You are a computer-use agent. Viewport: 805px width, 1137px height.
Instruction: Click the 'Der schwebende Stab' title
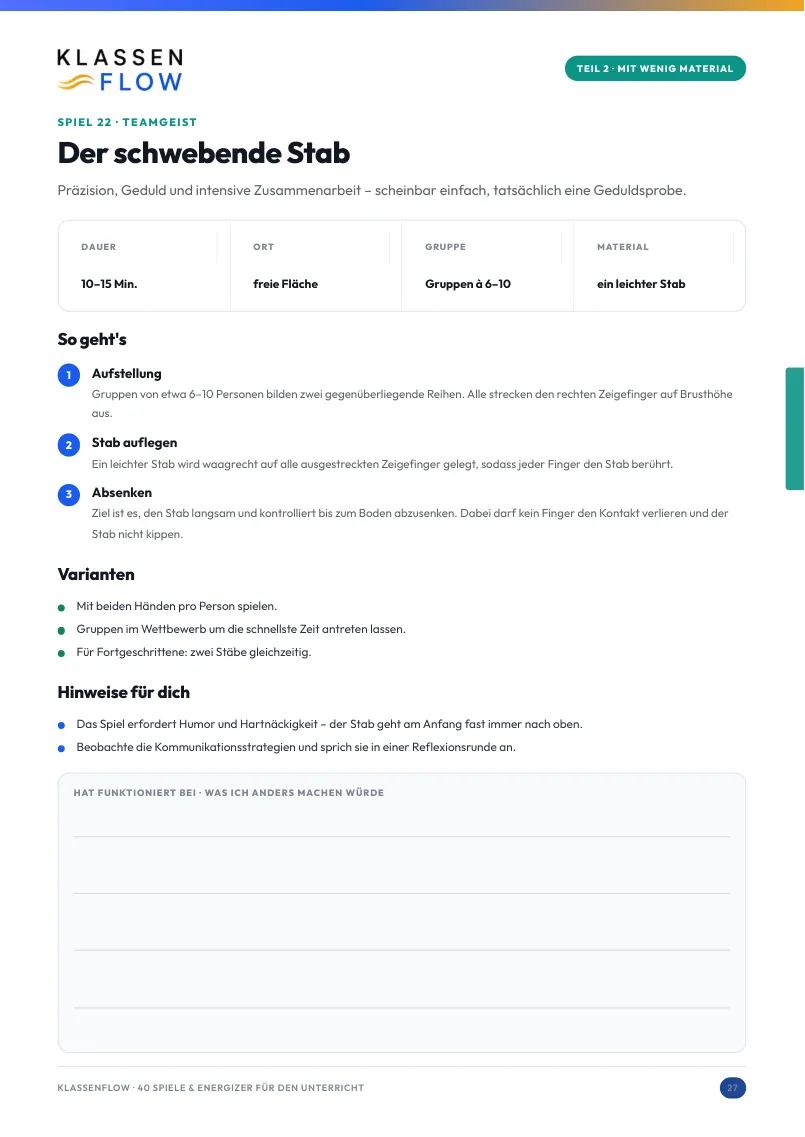[204, 153]
